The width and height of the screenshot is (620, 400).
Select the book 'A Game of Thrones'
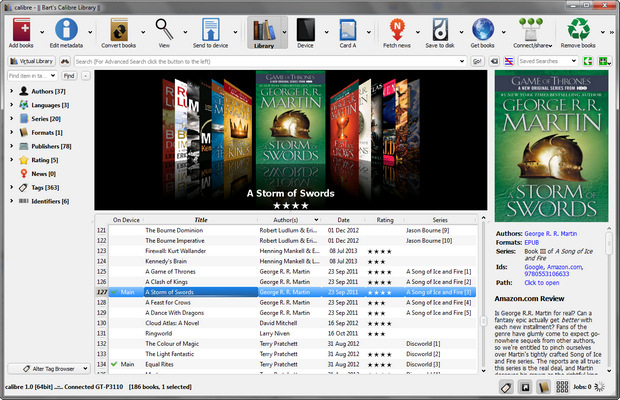coord(170,272)
